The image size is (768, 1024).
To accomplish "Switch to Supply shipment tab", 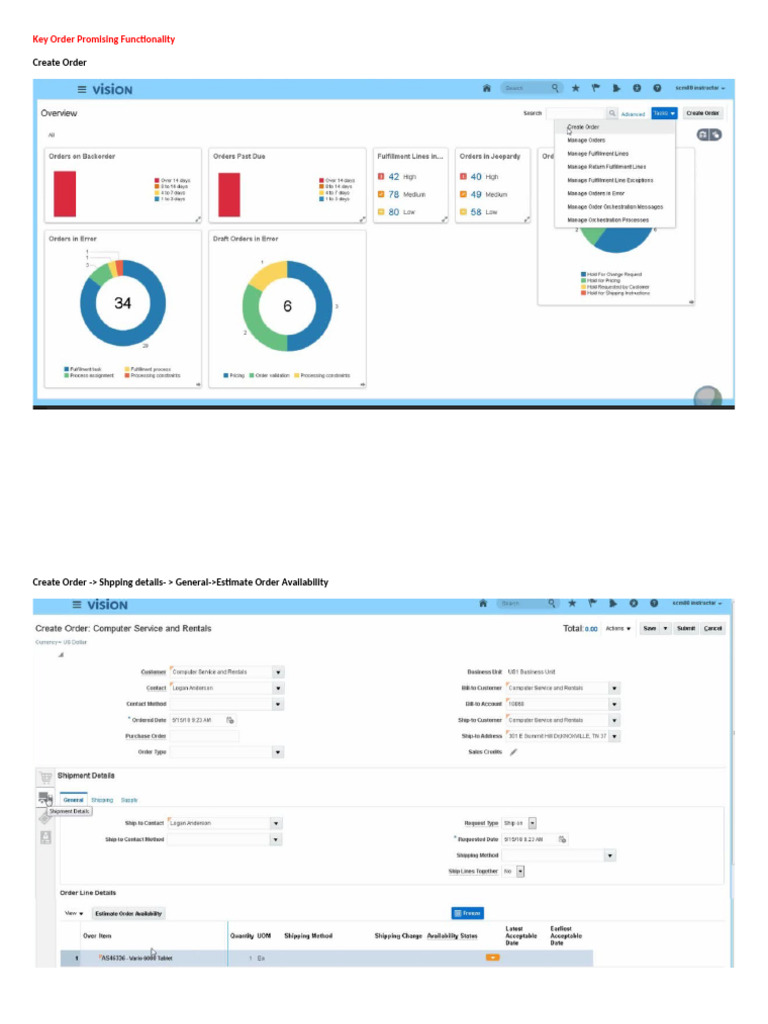I will pyautogui.click(x=129, y=800).
